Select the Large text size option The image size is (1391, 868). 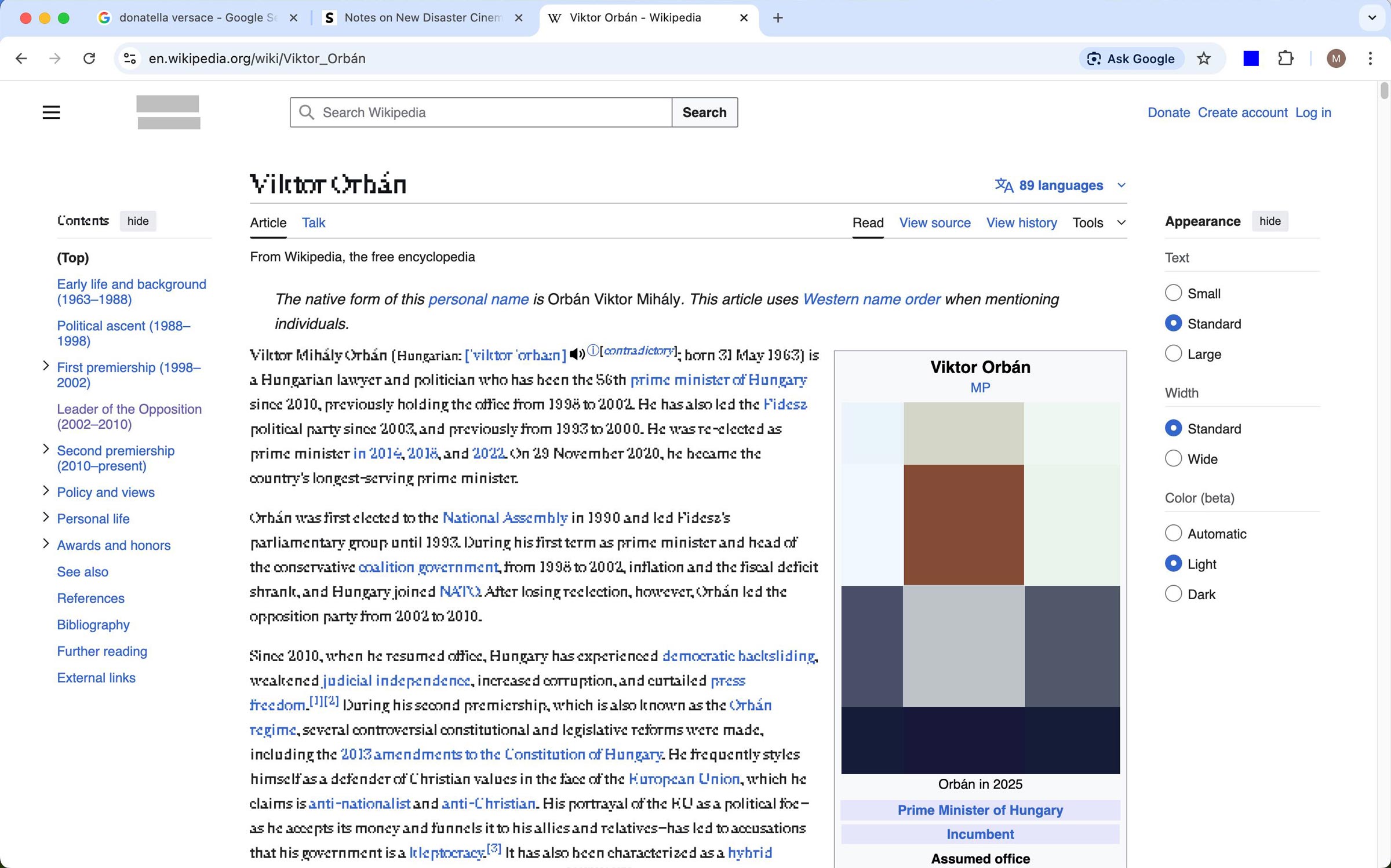pos(1173,353)
